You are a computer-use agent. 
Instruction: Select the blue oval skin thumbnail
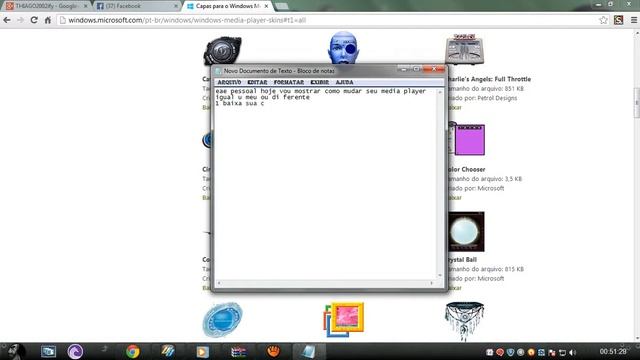click(222, 320)
